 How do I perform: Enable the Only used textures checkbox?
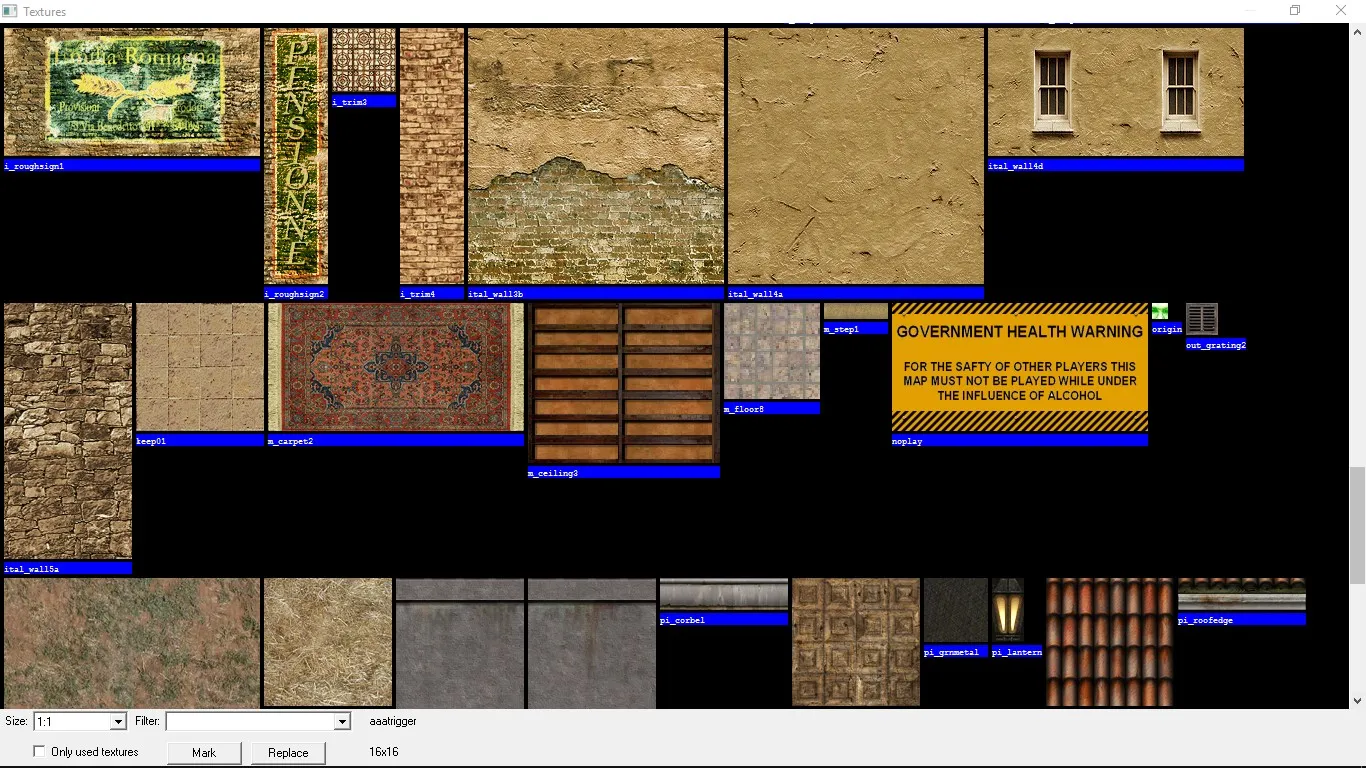(40, 751)
